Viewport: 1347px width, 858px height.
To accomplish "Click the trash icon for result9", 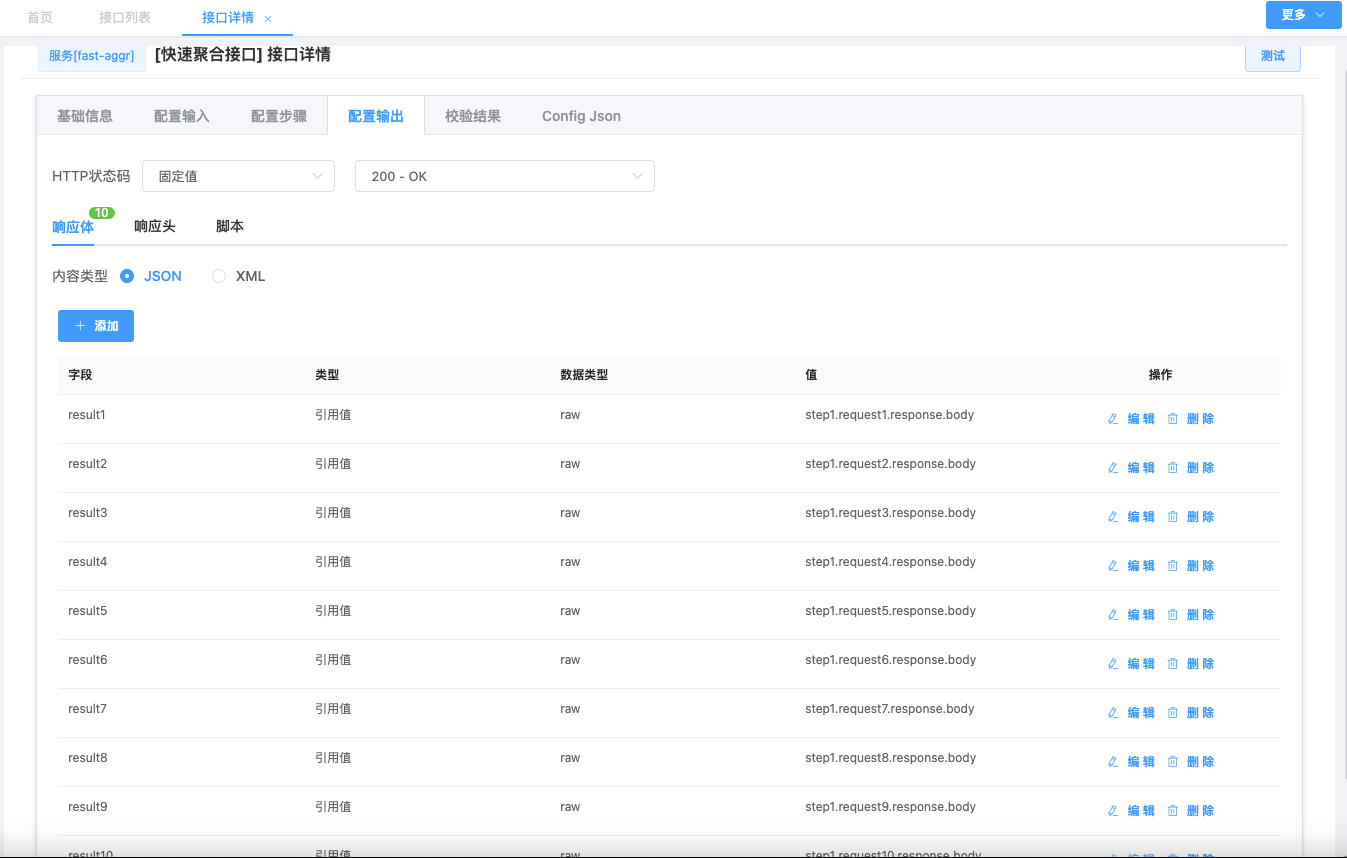I will pyautogui.click(x=1173, y=811).
